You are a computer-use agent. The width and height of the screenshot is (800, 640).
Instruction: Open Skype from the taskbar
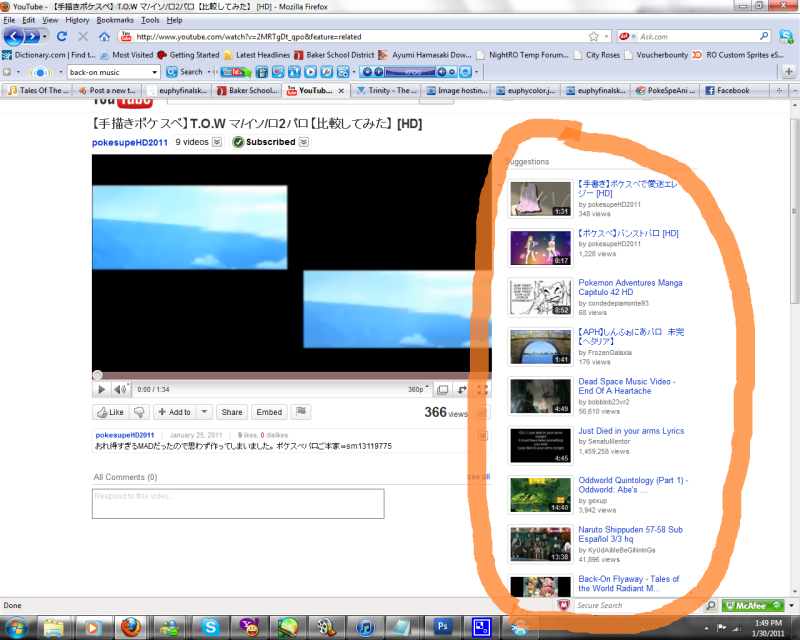pos(210,627)
